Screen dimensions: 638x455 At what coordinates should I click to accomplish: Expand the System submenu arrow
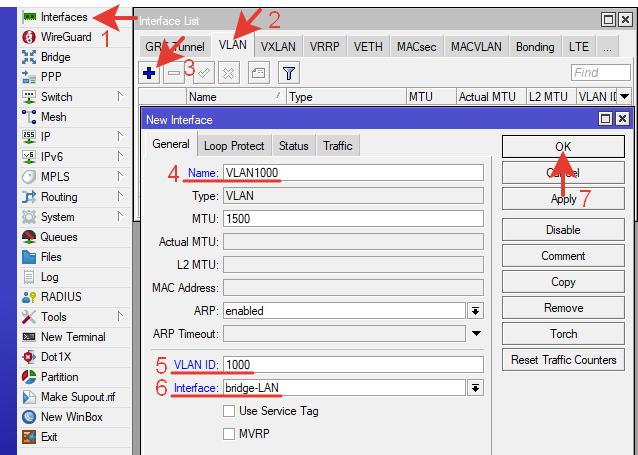click(x=120, y=216)
